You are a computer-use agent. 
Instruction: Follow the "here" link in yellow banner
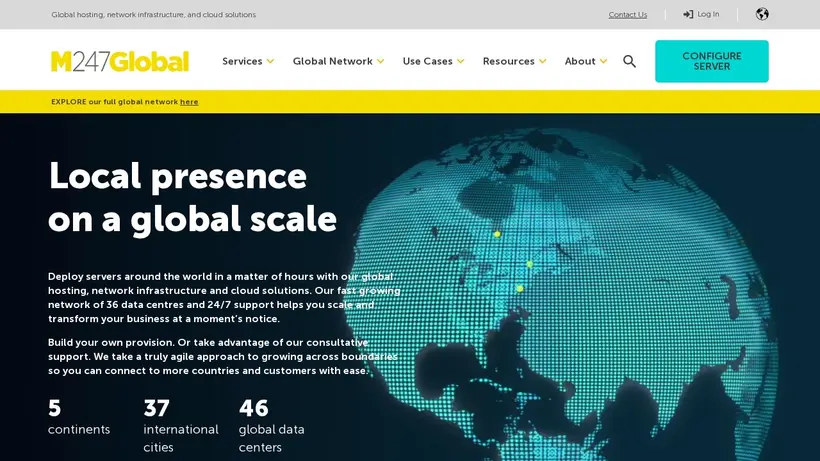click(189, 102)
